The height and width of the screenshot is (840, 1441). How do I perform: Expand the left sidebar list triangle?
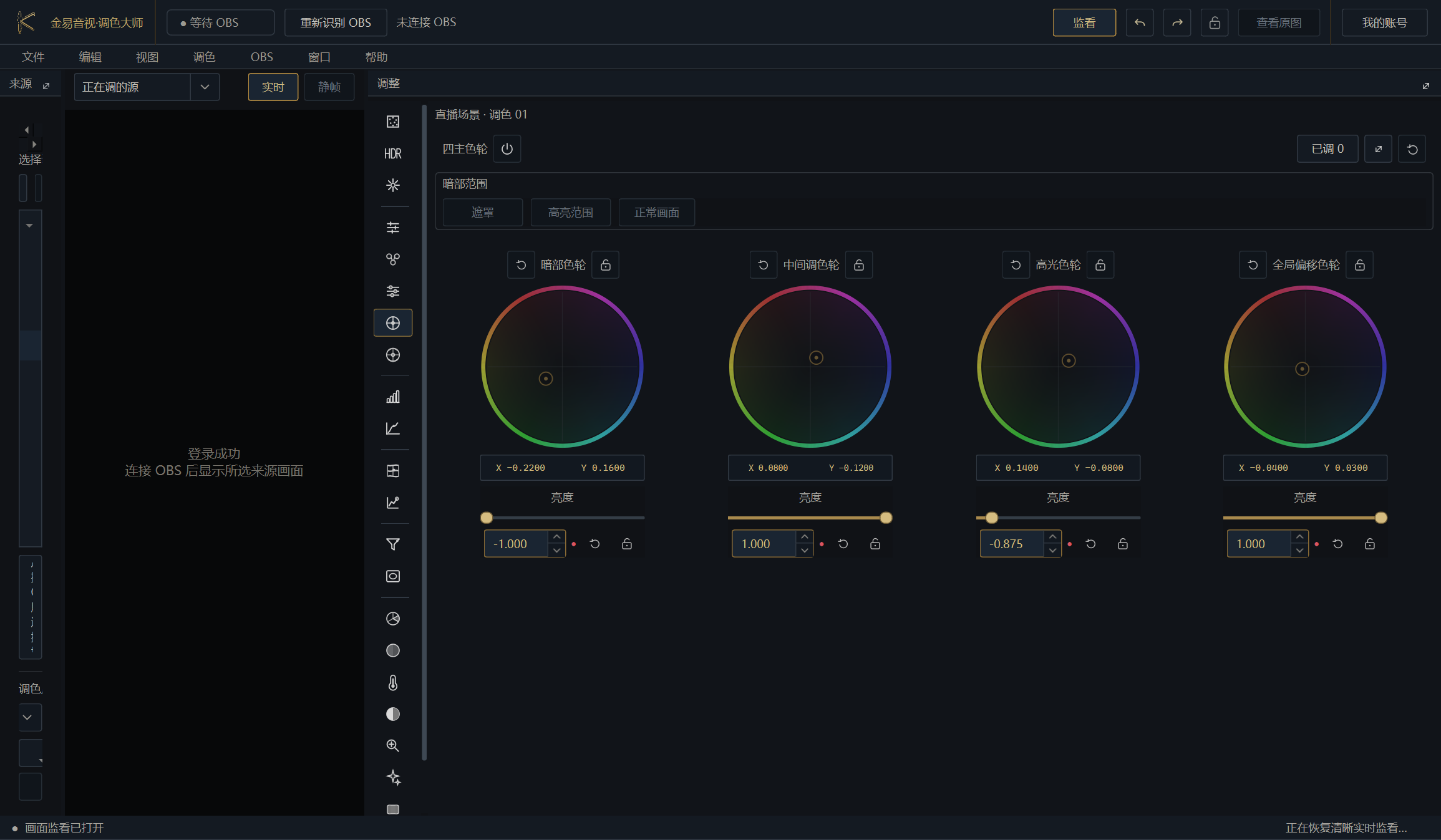click(x=29, y=226)
